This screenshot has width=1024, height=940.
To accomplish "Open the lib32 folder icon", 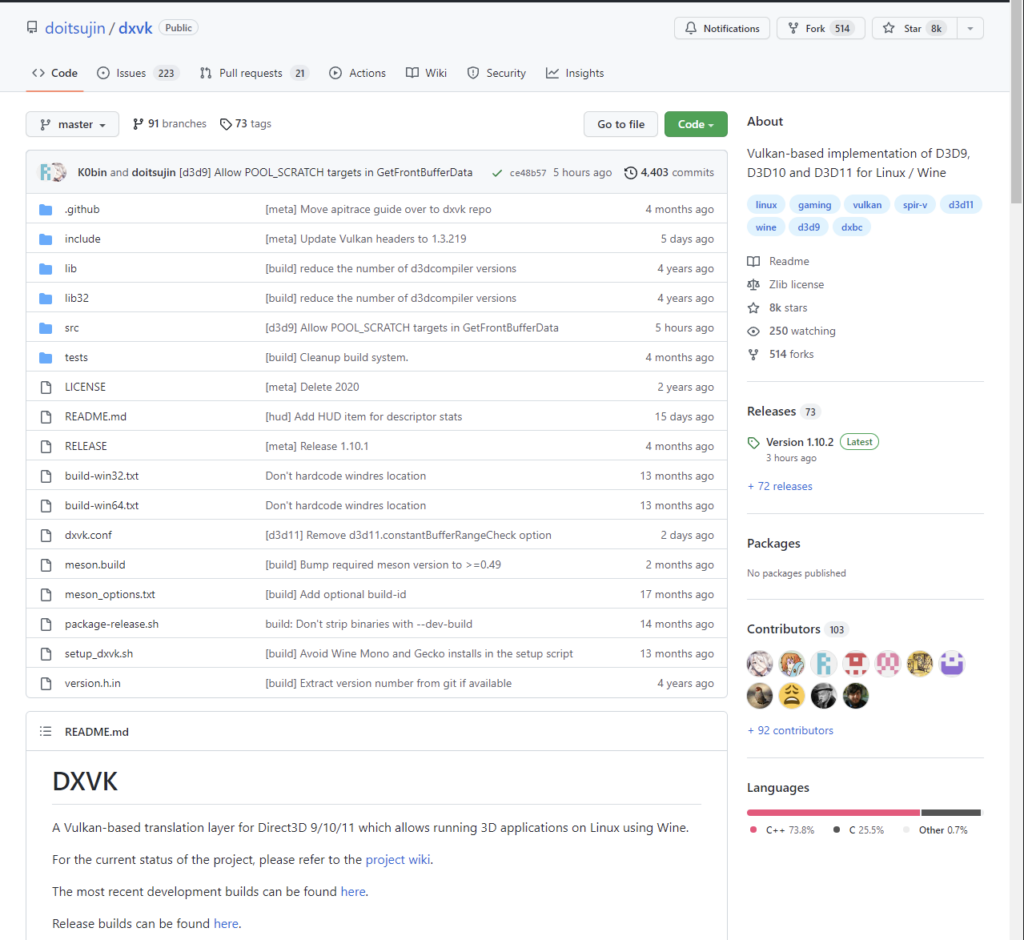I will (x=46, y=299).
